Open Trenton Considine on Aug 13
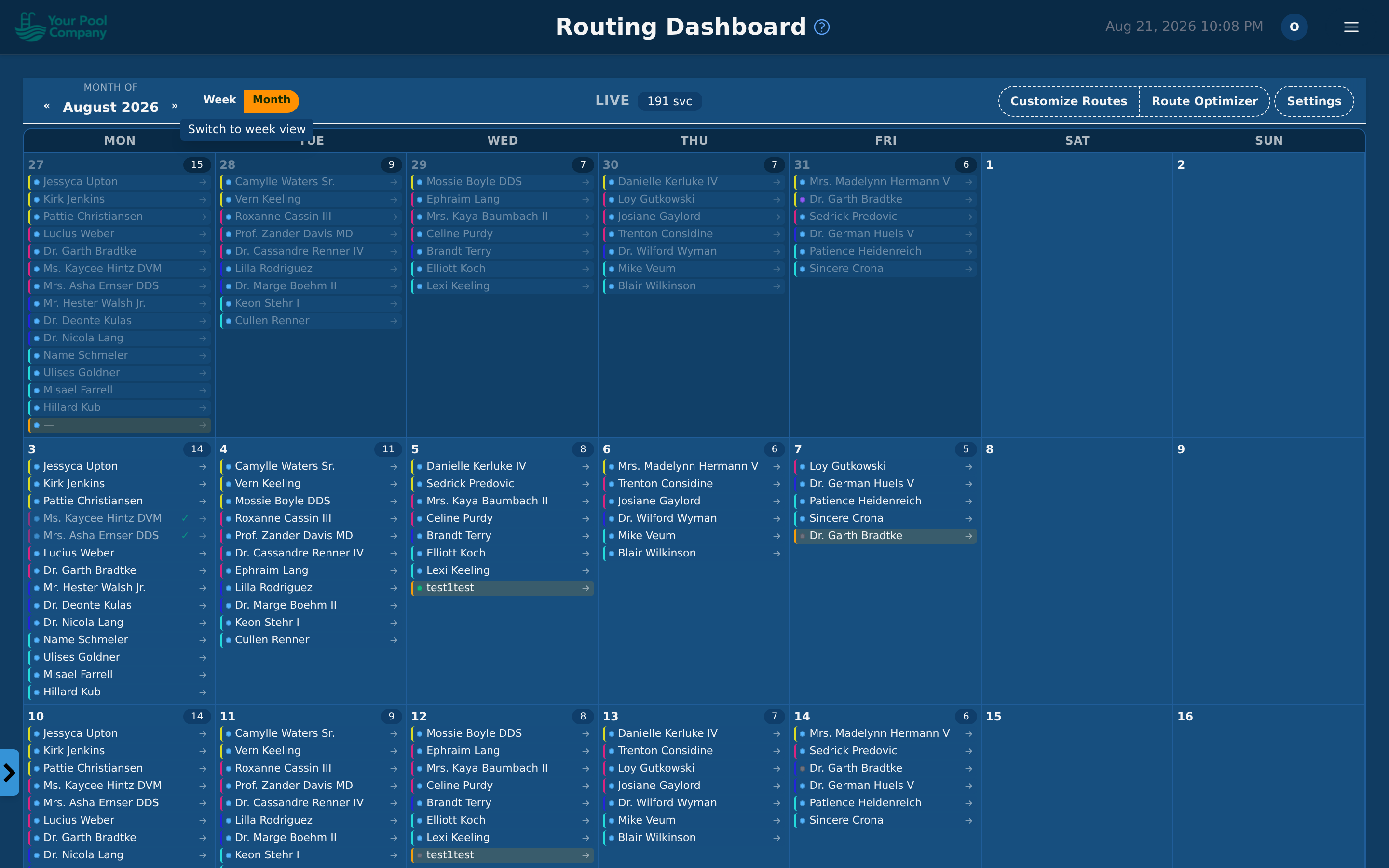 [x=694, y=751]
